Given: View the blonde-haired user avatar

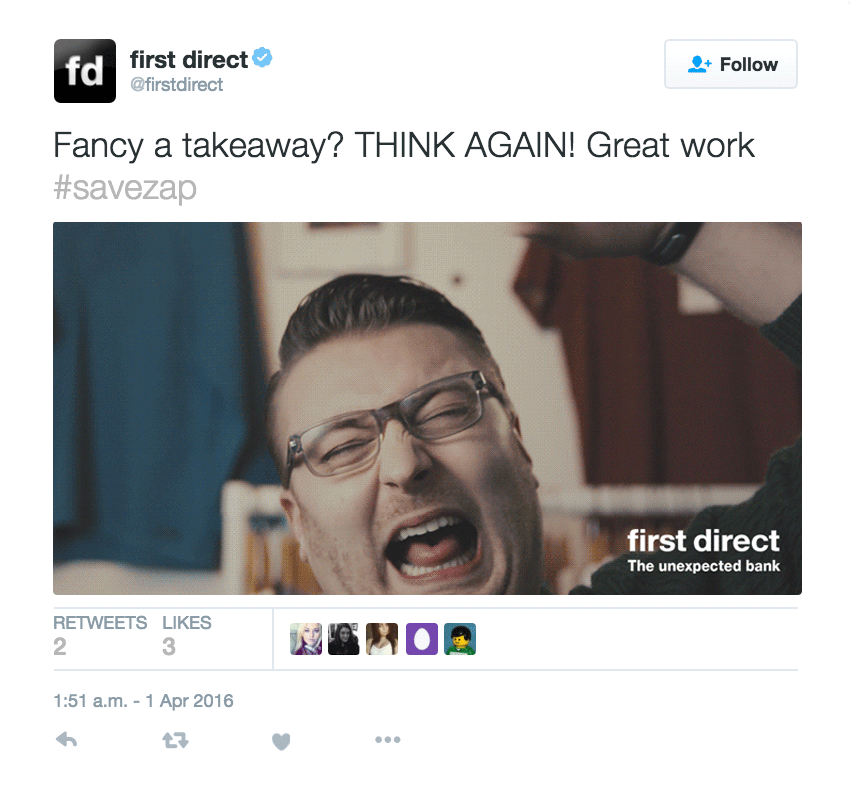Looking at the screenshot, I should [306, 639].
